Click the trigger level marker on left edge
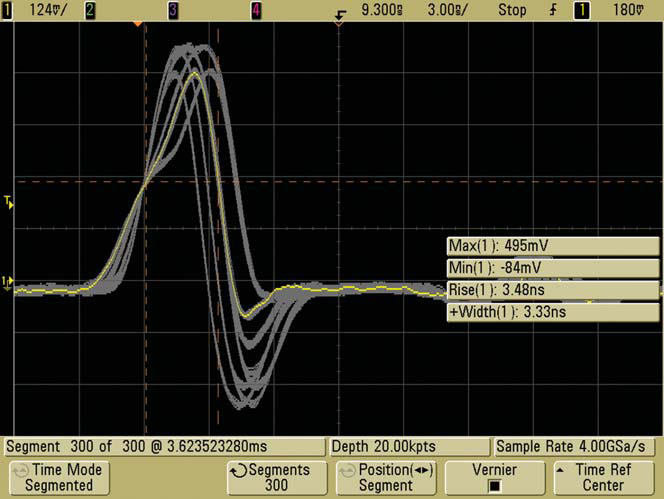 point(9,203)
